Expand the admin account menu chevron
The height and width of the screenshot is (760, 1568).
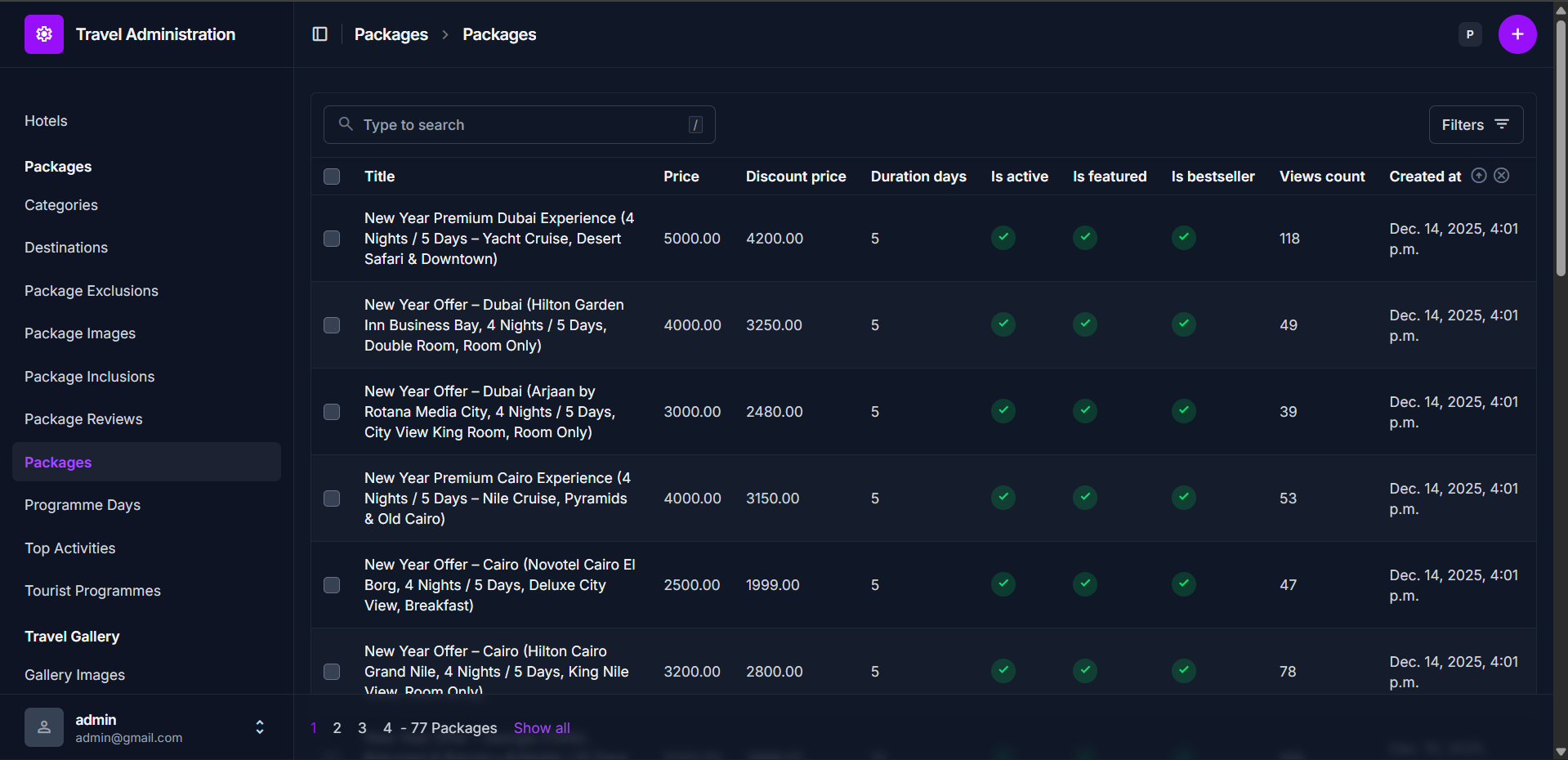pyautogui.click(x=260, y=726)
